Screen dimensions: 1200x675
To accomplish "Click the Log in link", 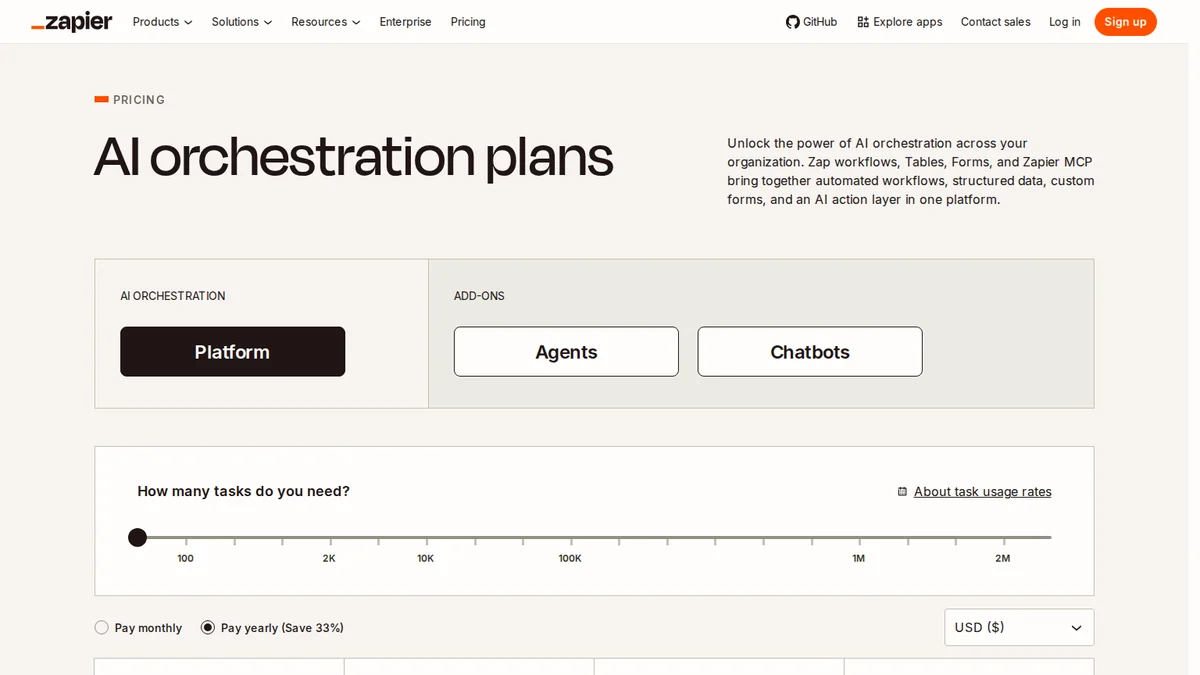I will click(x=1064, y=22).
